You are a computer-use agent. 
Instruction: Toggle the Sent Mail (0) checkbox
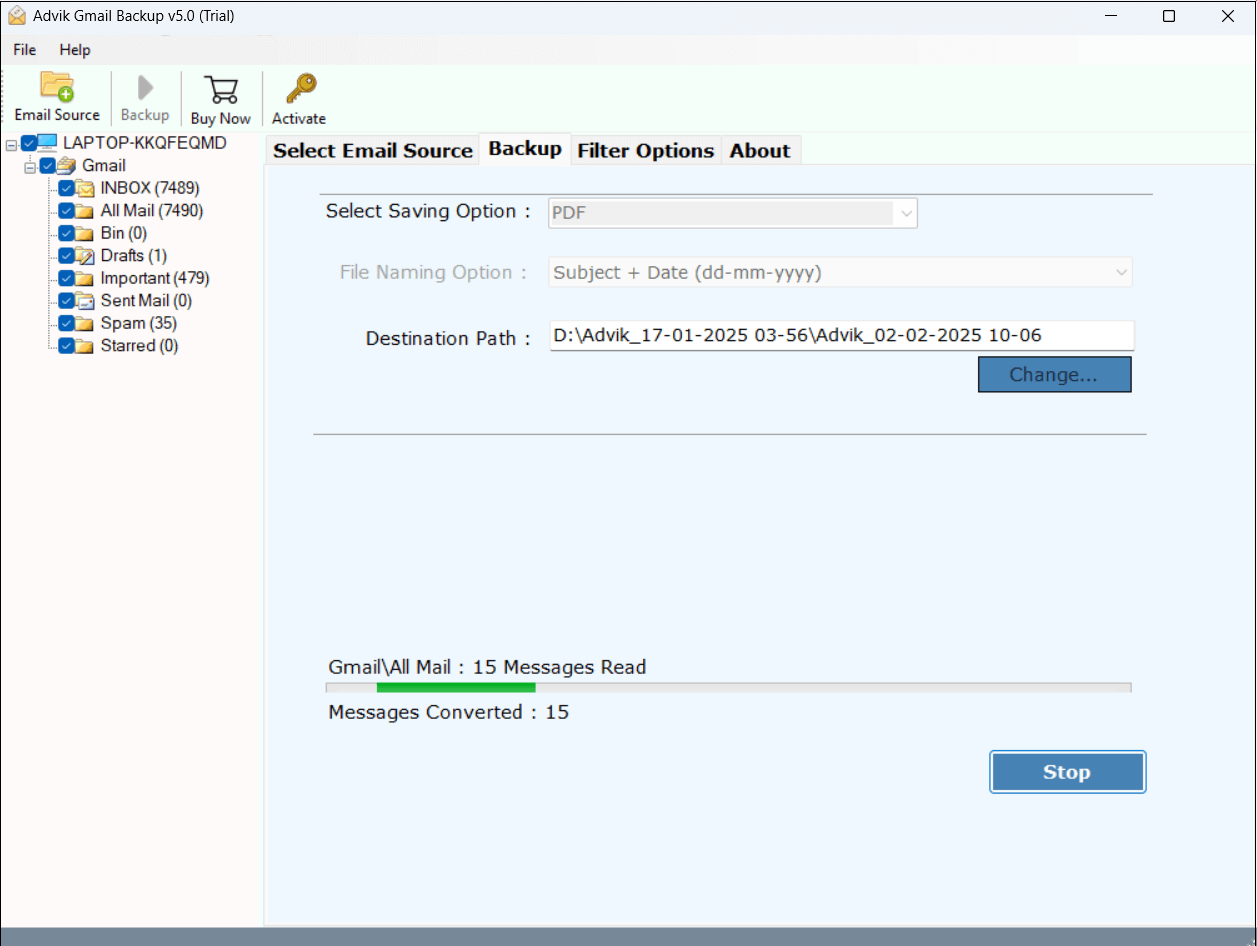[66, 301]
